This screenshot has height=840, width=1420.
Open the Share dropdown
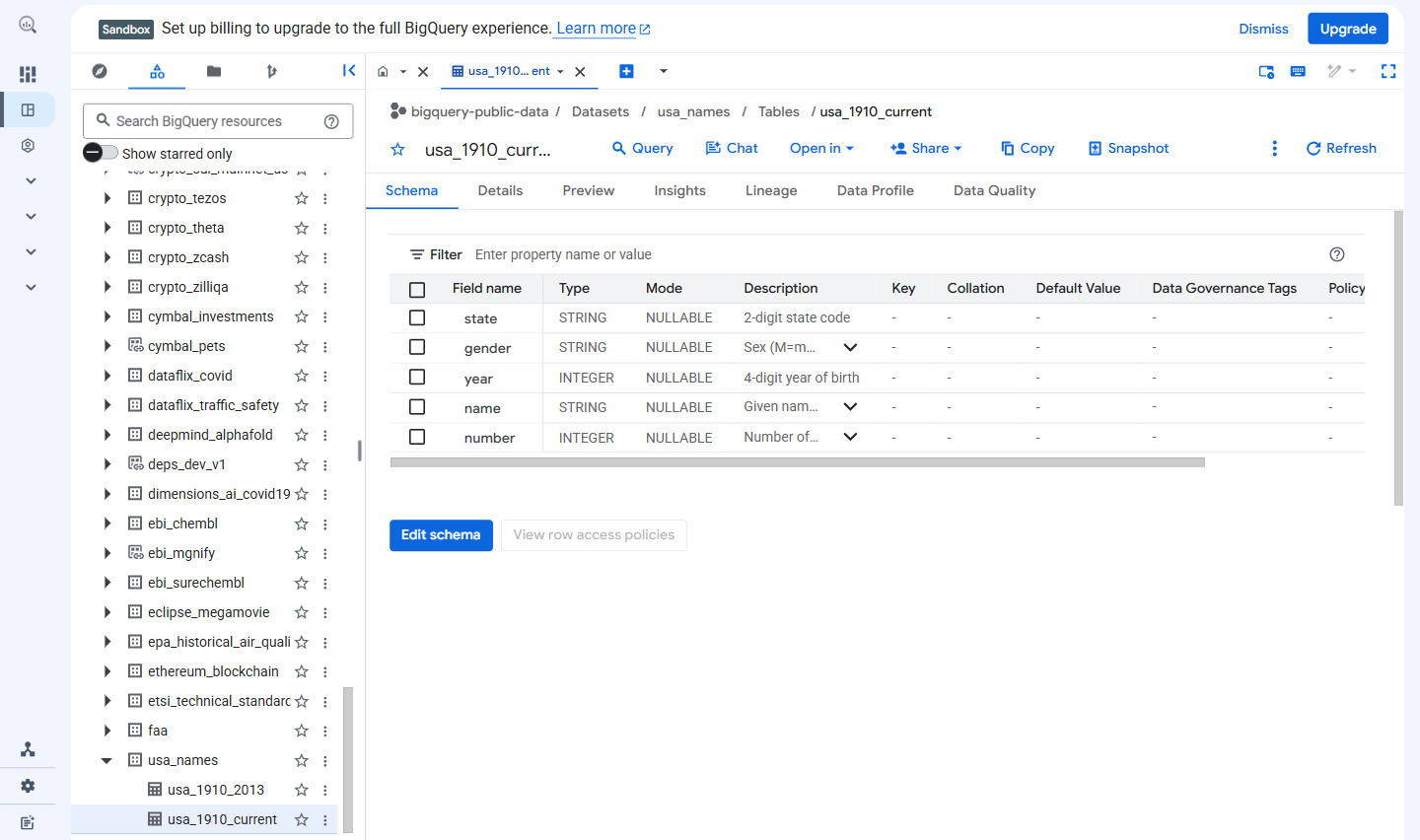click(926, 148)
